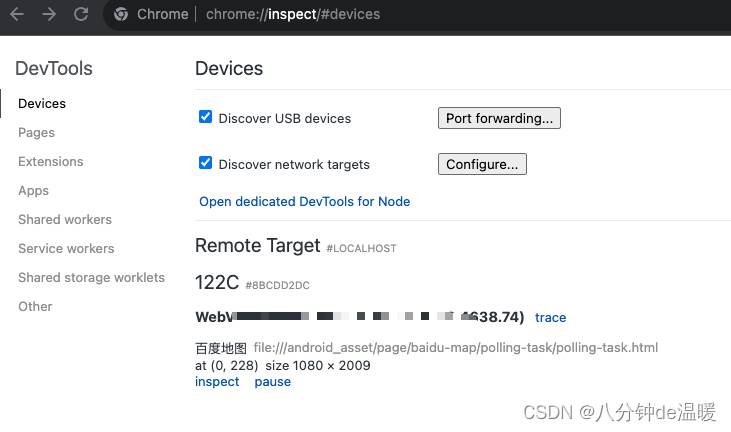Select Devices in the sidebar
This screenshot has height=432, width=731.
(x=42, y=103)
